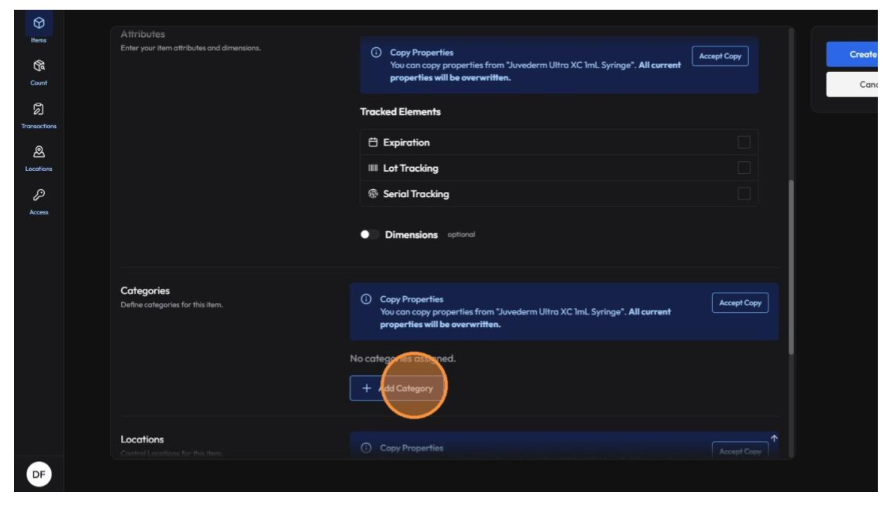Click the Lot Tracking barcode icon
Viewport: 885px width, 522px height.
[x=373, y=168]
